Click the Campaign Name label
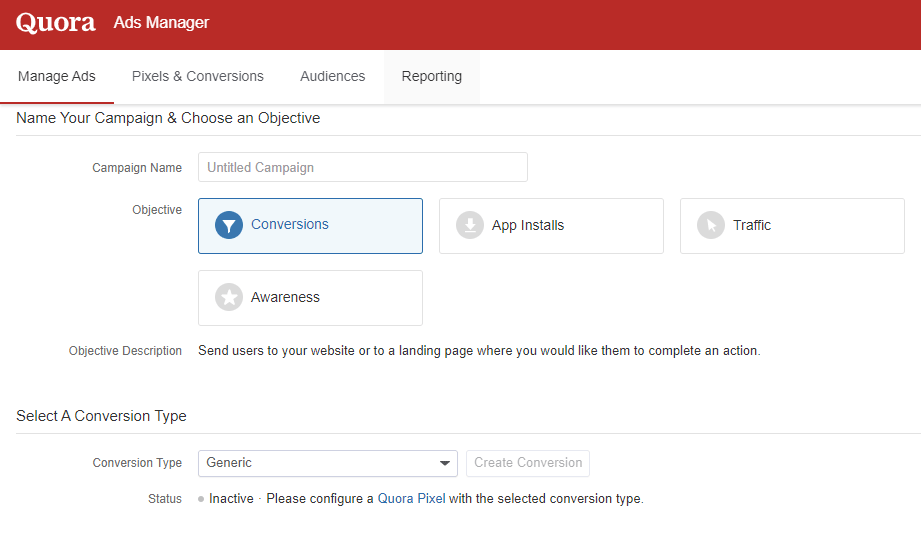Viewport: 921px width, 536px height. click(x=137, y=167)
